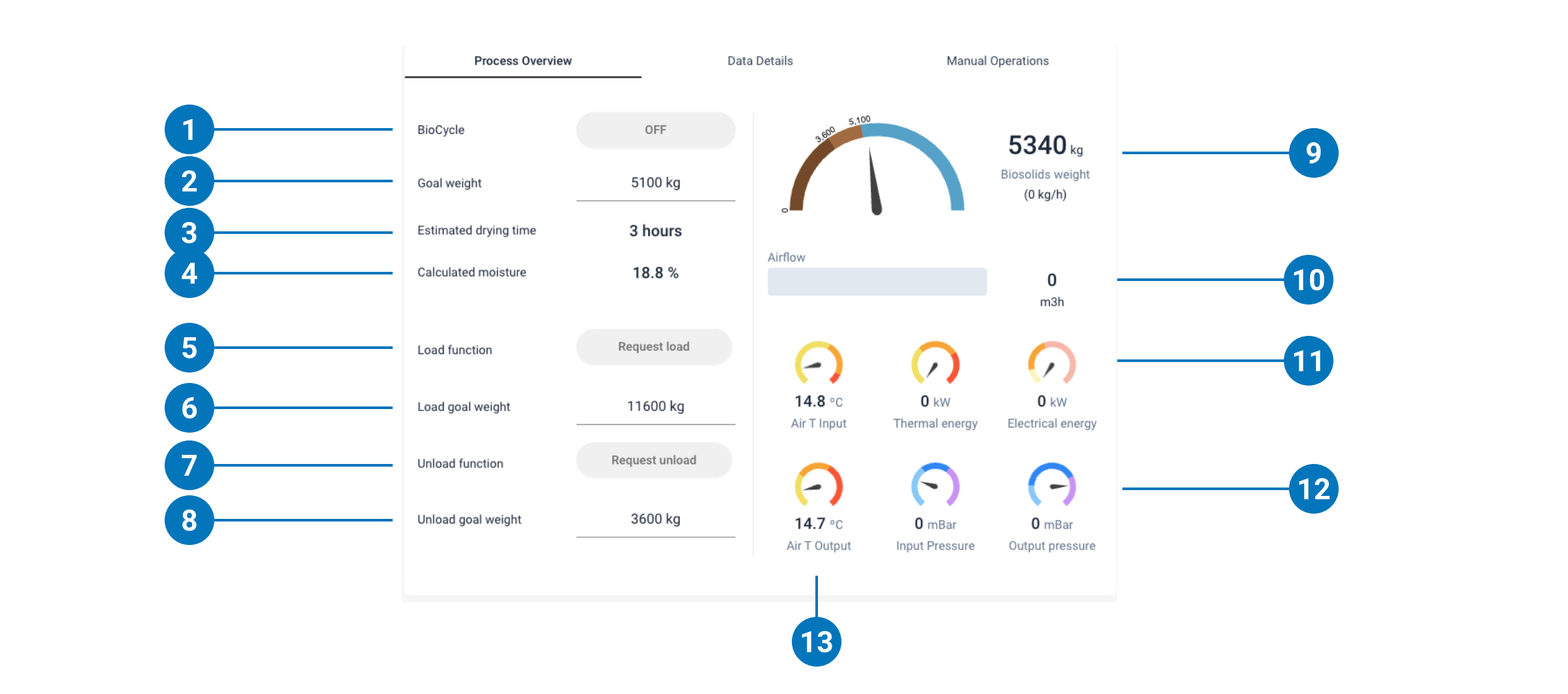Screen dimensions: 1568x694
Task: Click the Biosolids weight caption
Action: (1045, 174)
